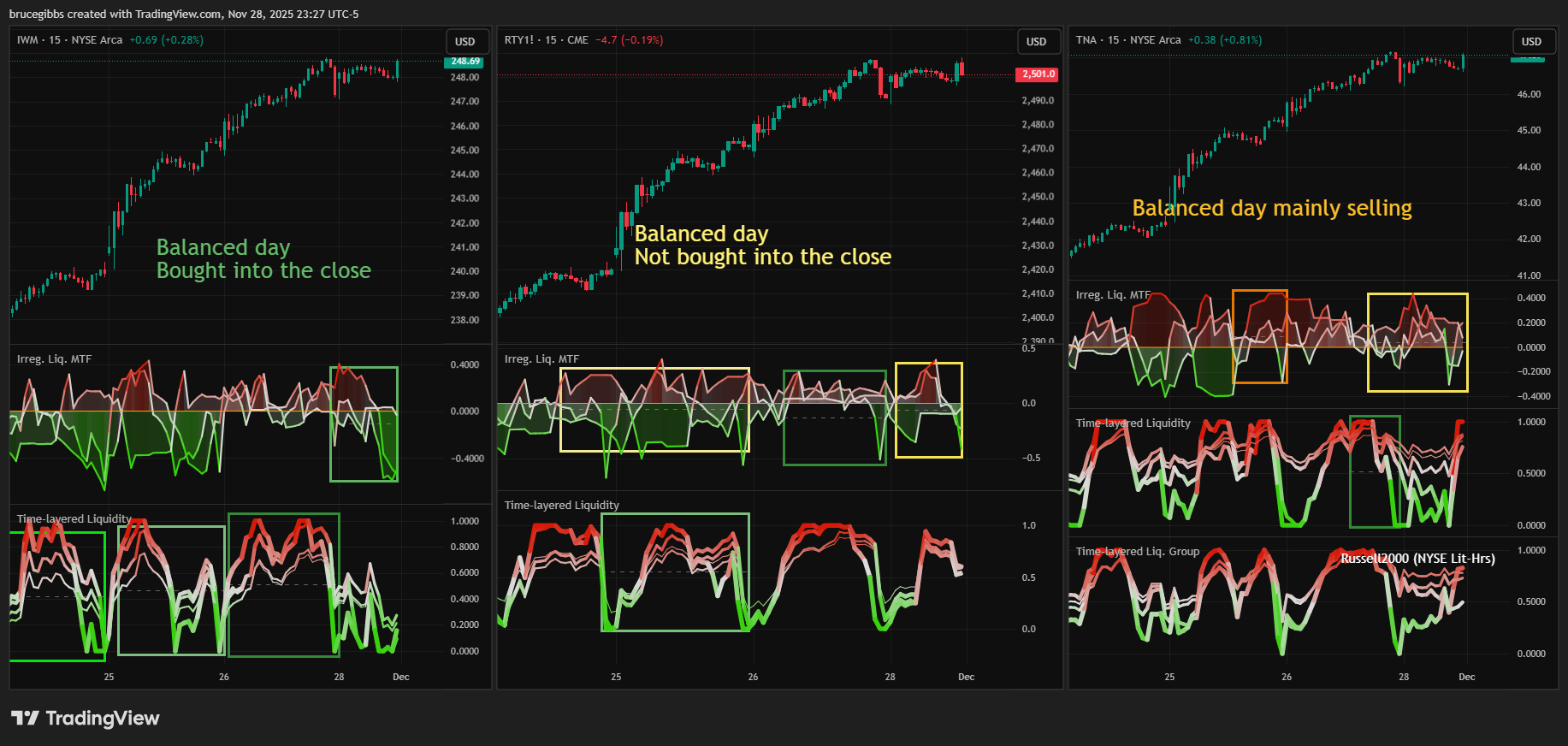The image size is (1568, 746).
Task: Click the Time-layered Liquidity label in RTY1! chart
Action: (x=561, y=506)
